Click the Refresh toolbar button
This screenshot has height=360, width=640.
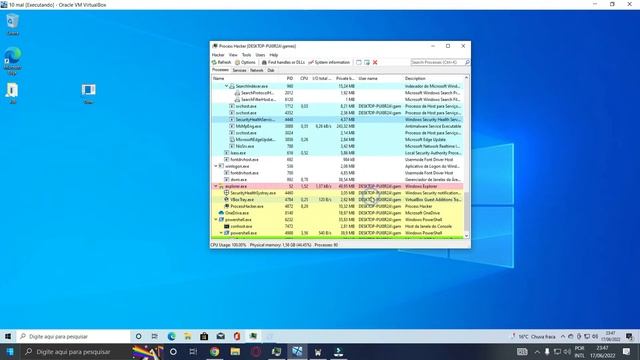click(221, 62)
